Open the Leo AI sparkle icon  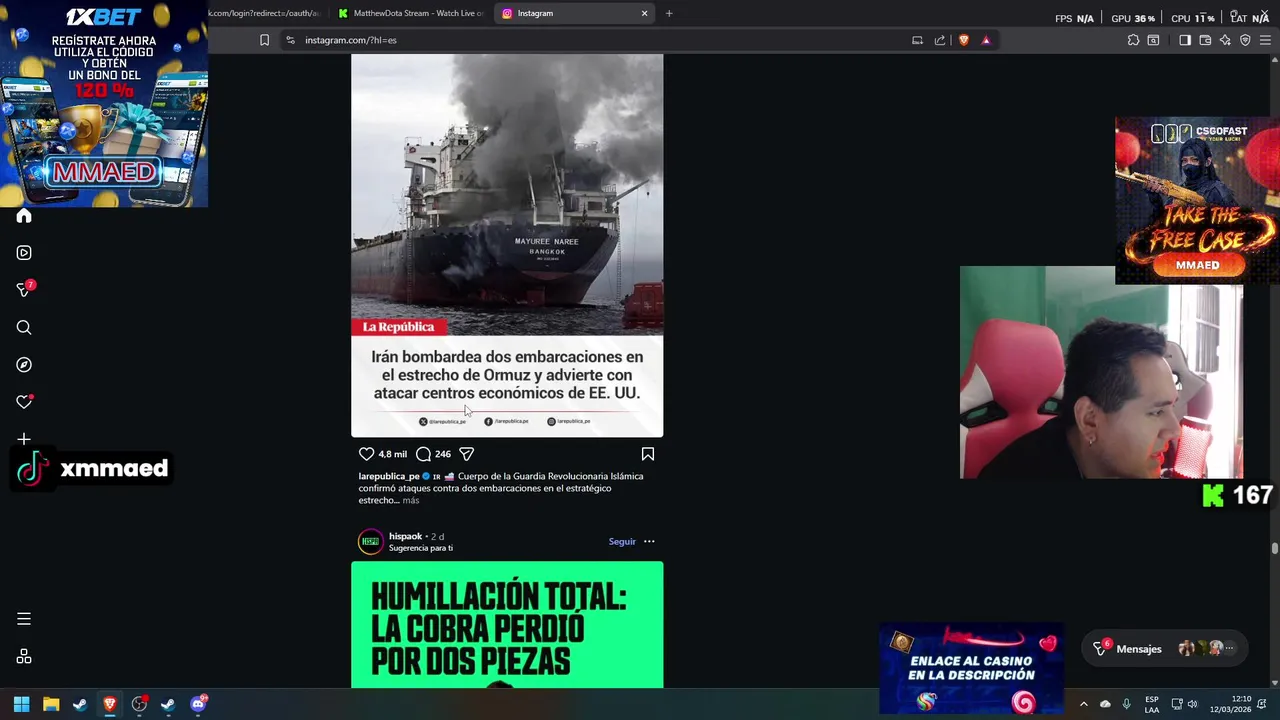pos(1225,40)
